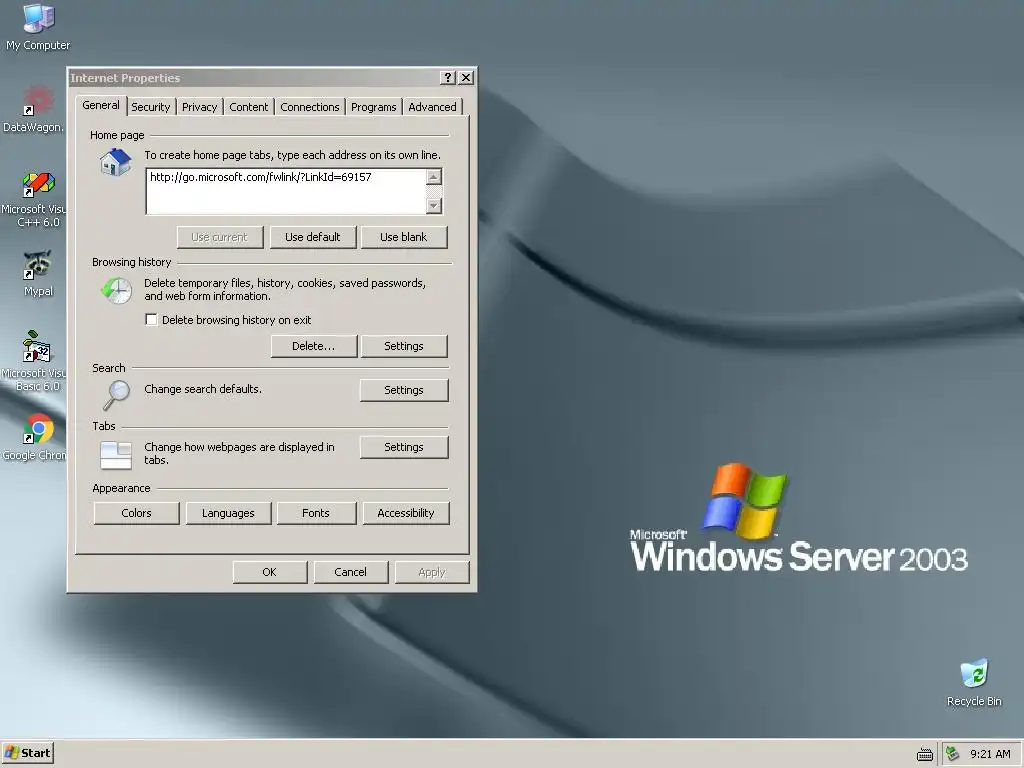Confirm with the OK button
1024x768 pixels.
click(269, 572)
